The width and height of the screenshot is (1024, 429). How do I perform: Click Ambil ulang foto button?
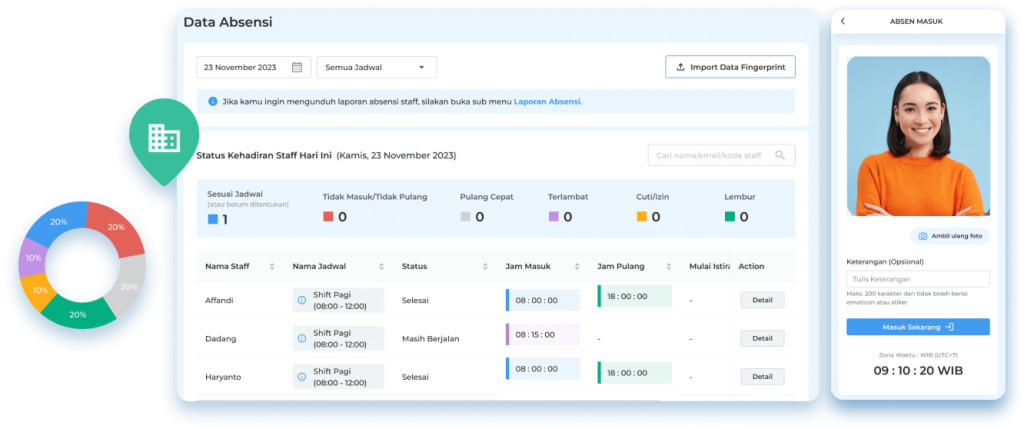[x=949, y=236]
